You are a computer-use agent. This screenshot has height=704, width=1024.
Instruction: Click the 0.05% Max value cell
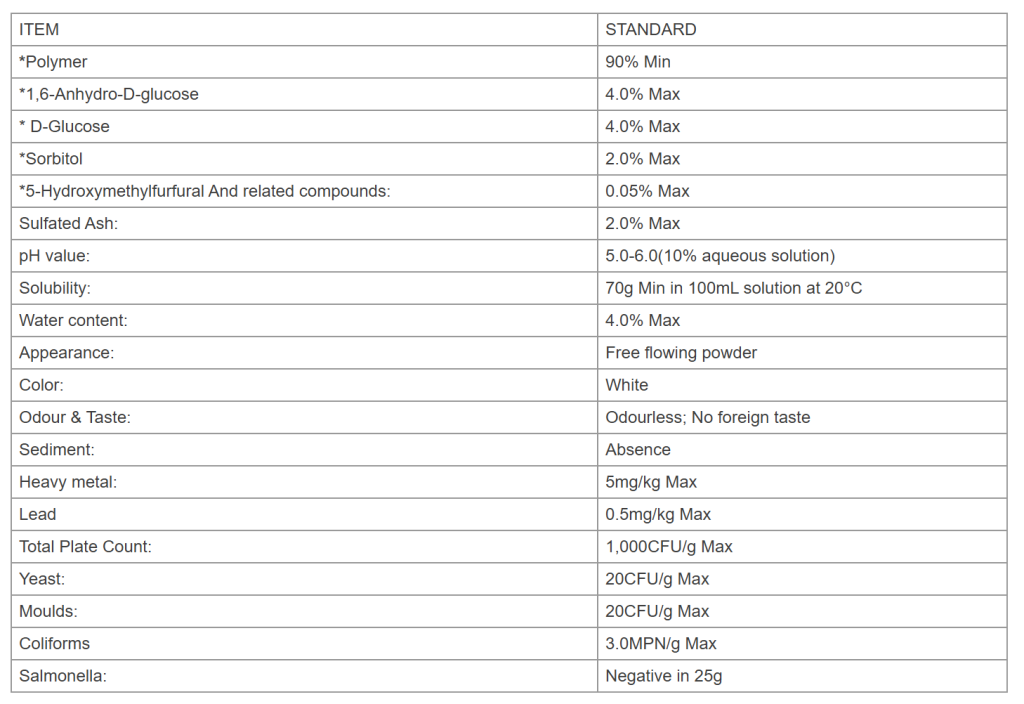click(x=802, y=191)
